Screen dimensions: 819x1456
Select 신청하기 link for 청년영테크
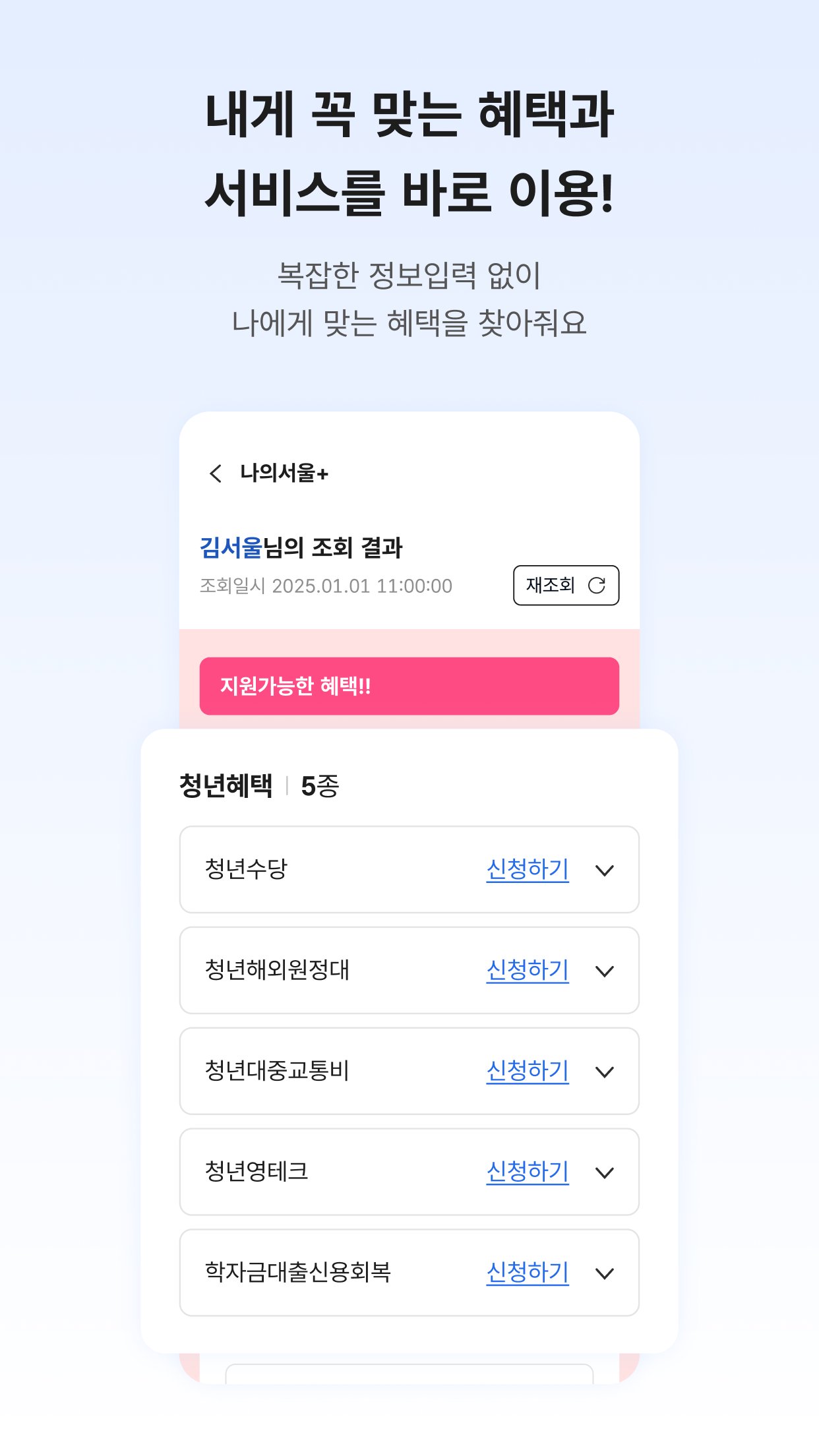pos(527,1172)
